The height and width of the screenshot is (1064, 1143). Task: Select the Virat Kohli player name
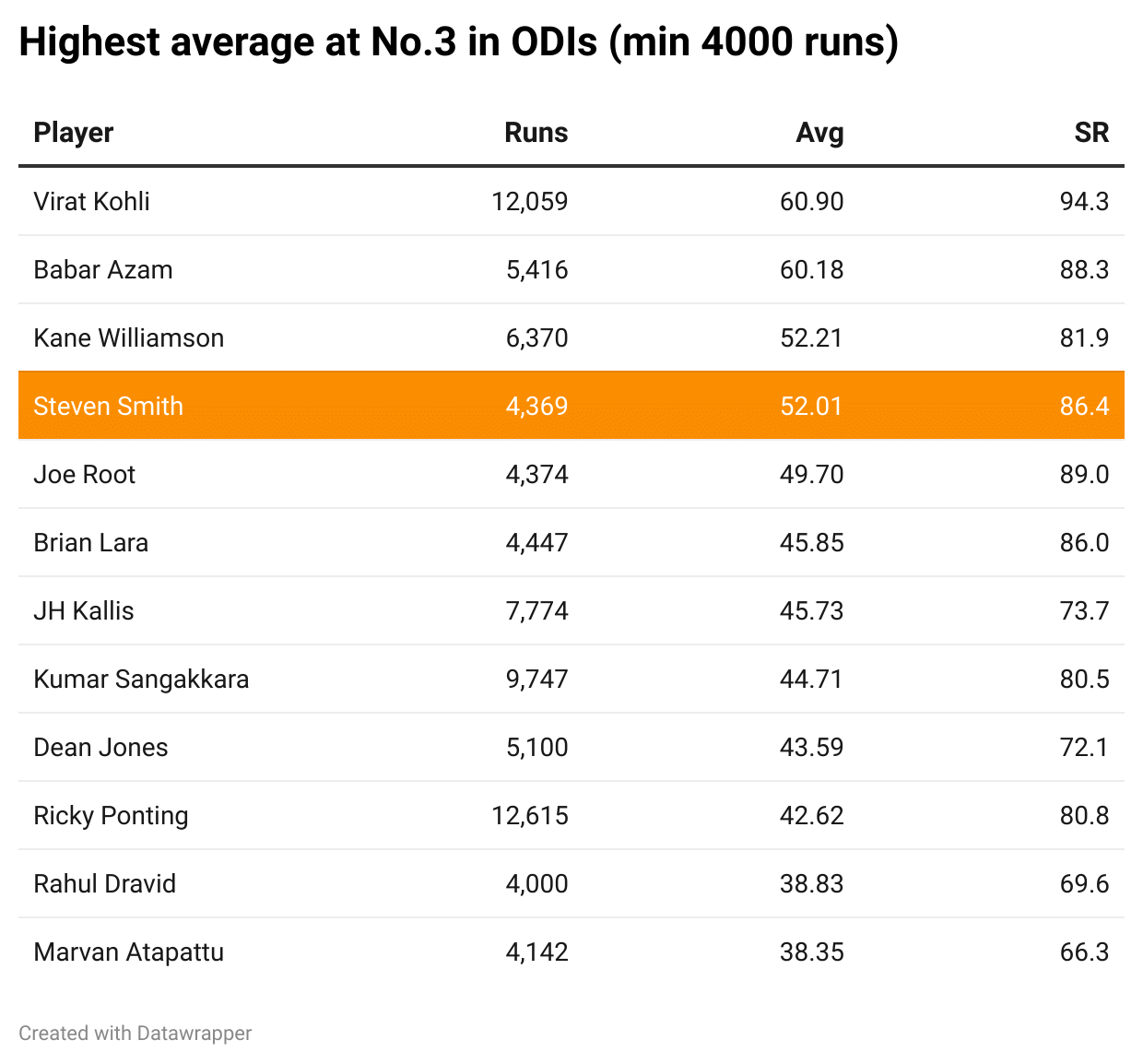point(91,201)
